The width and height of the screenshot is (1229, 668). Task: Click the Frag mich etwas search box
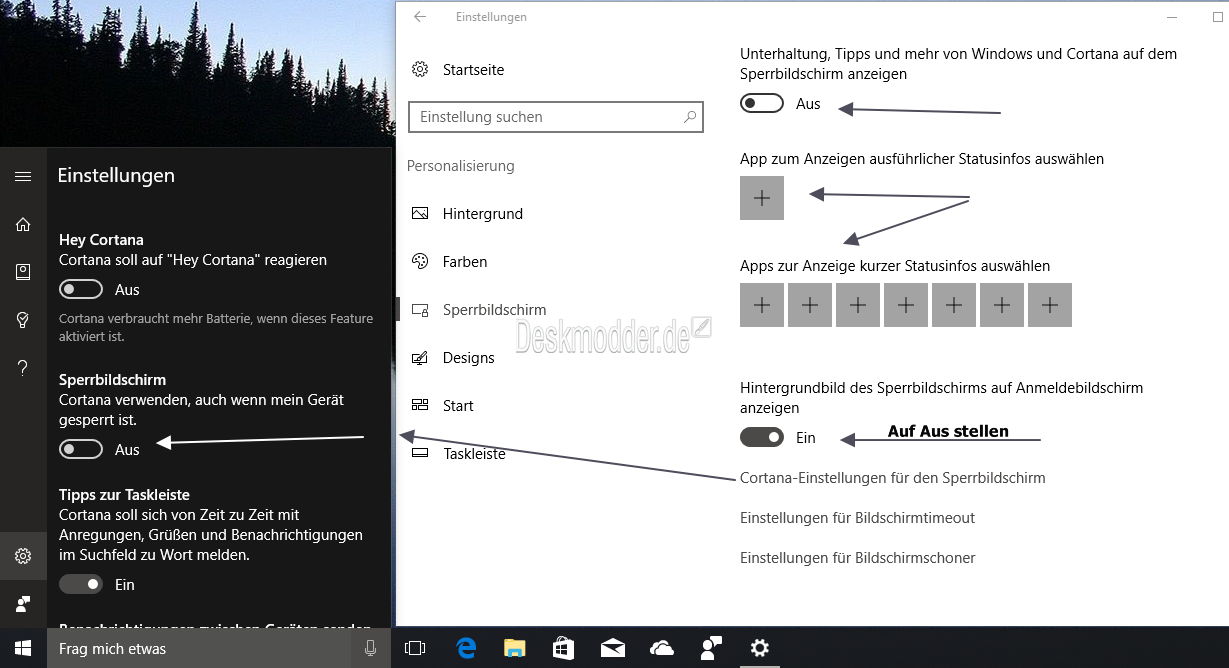point(219,648)
